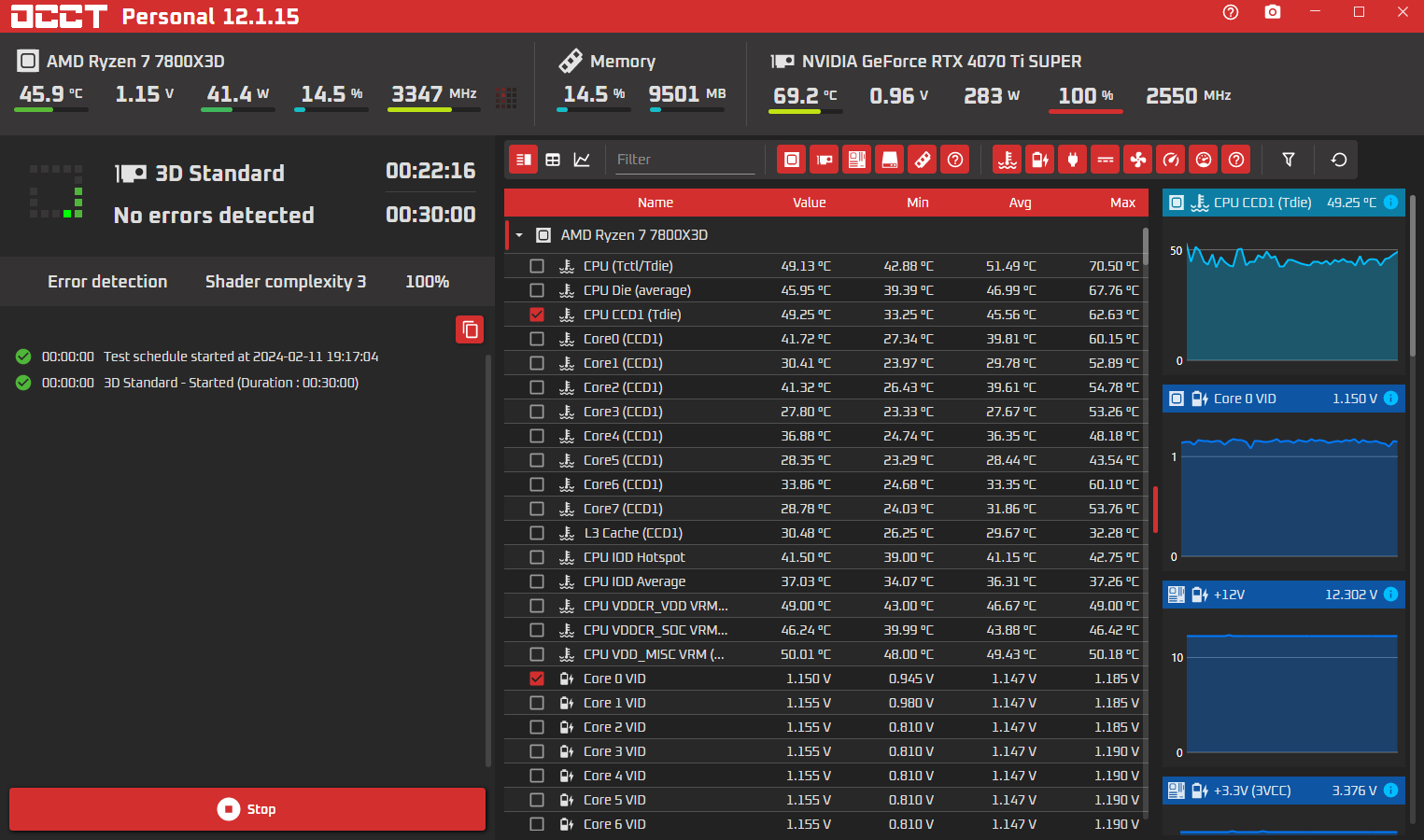The width and height of the screenshot is (1424, 840).
Task: Copy the test log with the clipboard icon
Action: 470,329
